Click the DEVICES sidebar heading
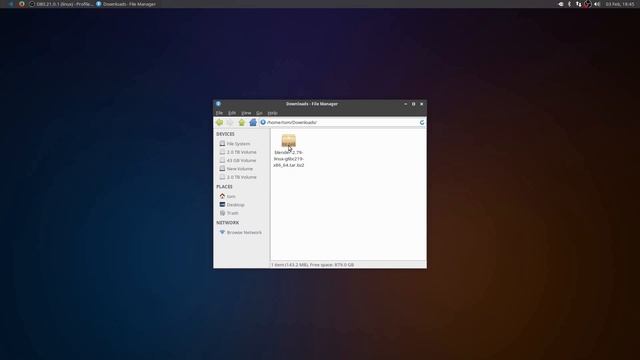The height and width of the screenshot is (360, 640). (225, 134)
